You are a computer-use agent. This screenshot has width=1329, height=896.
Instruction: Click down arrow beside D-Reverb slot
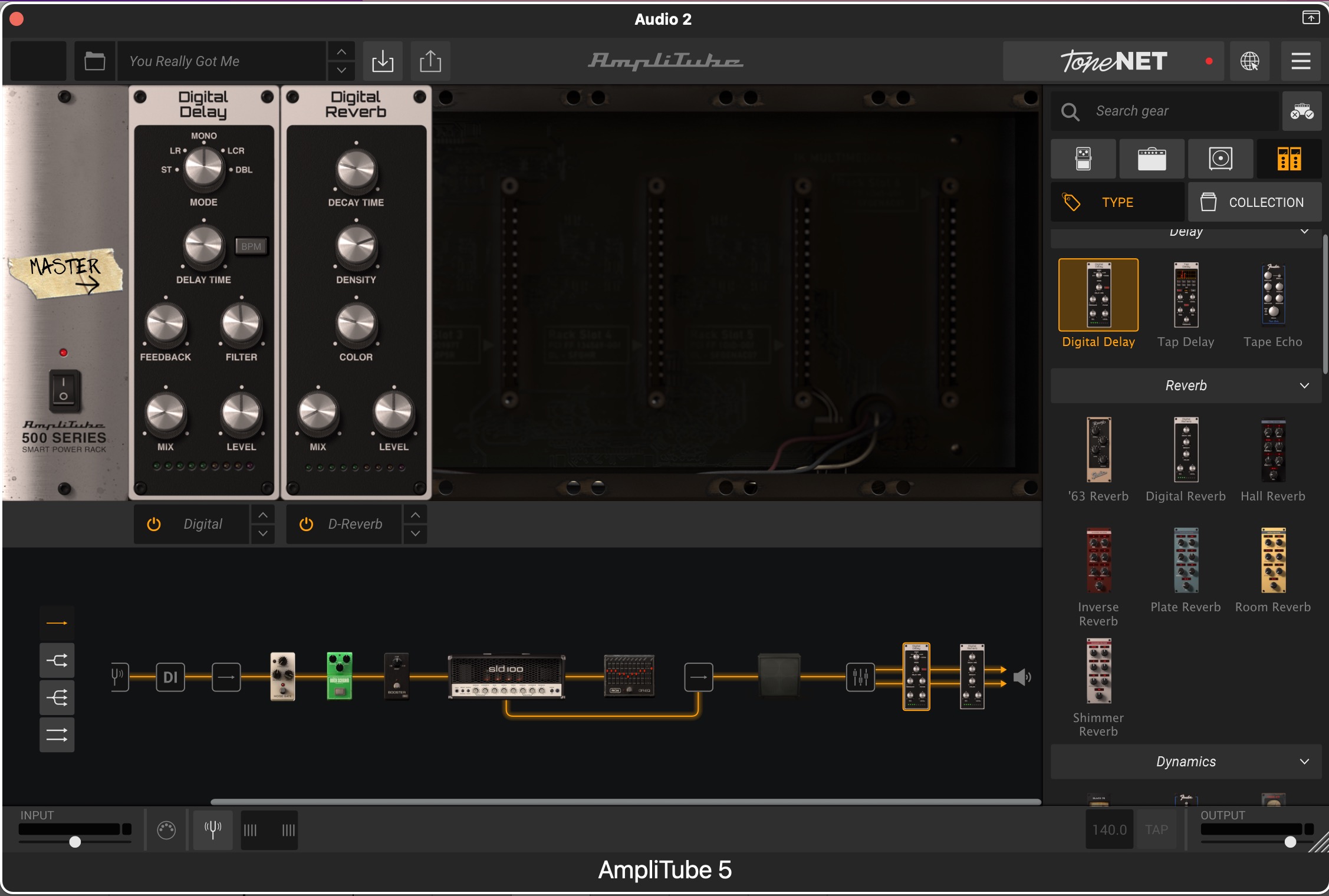coord(415,533)
